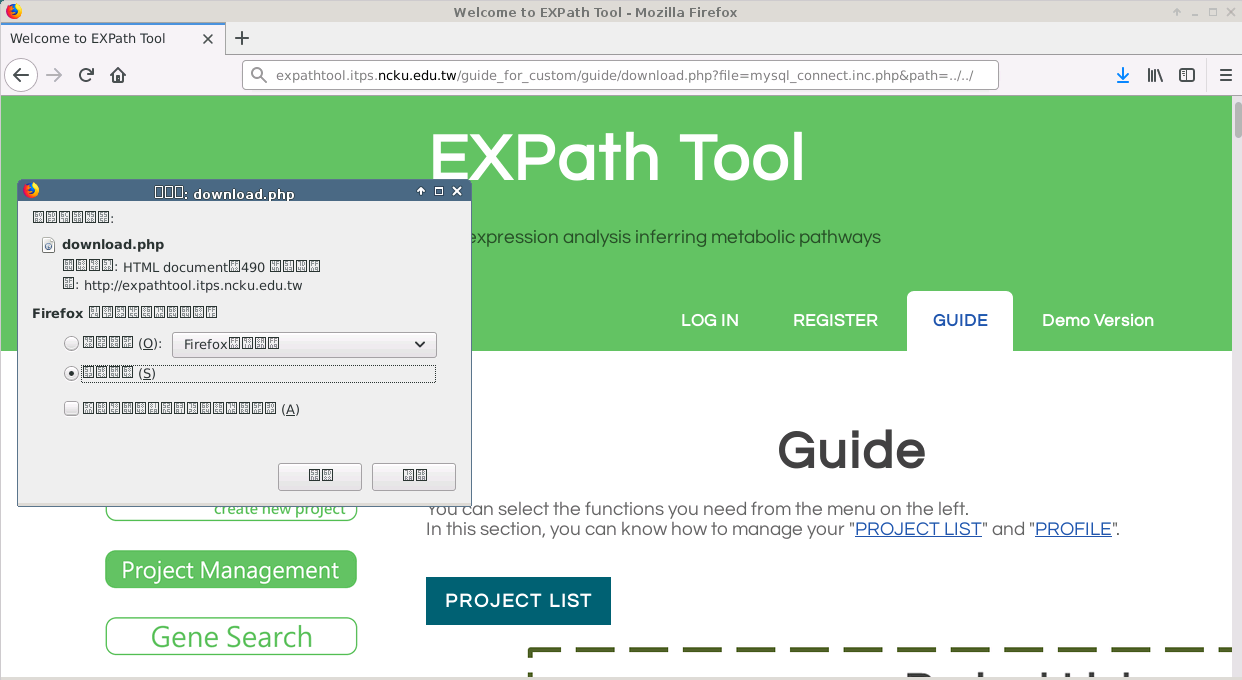Click the download.php file icon in dialog

point(48,245)
